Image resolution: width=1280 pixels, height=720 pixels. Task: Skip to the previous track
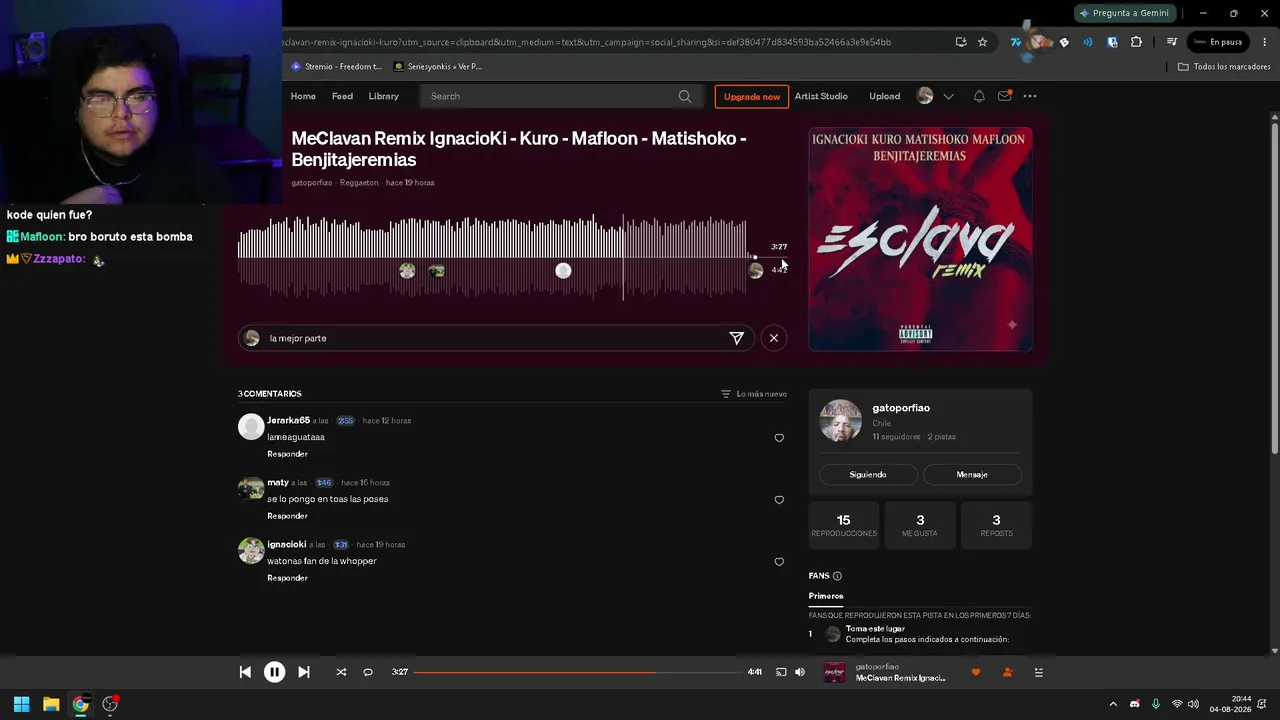(245, 672)
